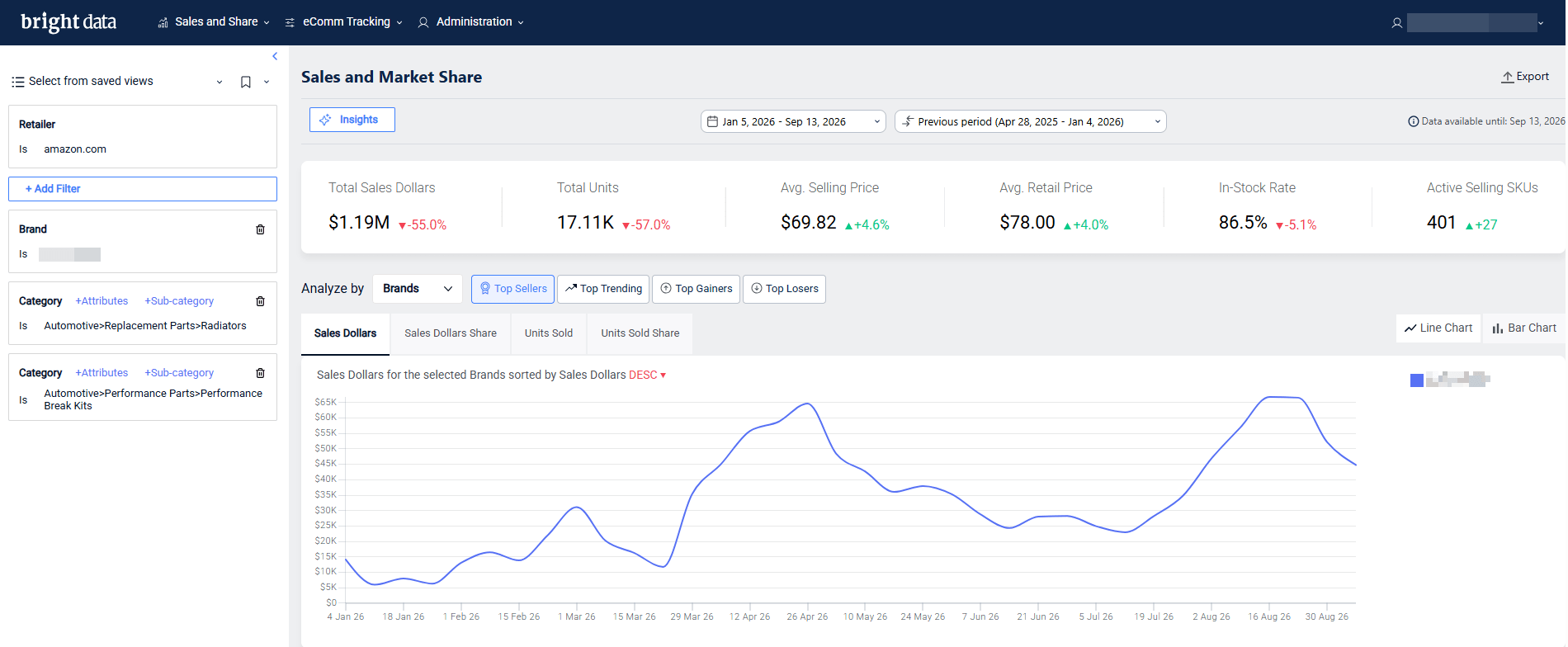
Task: Click the calendar icon in date range
Action: (712, 121)
